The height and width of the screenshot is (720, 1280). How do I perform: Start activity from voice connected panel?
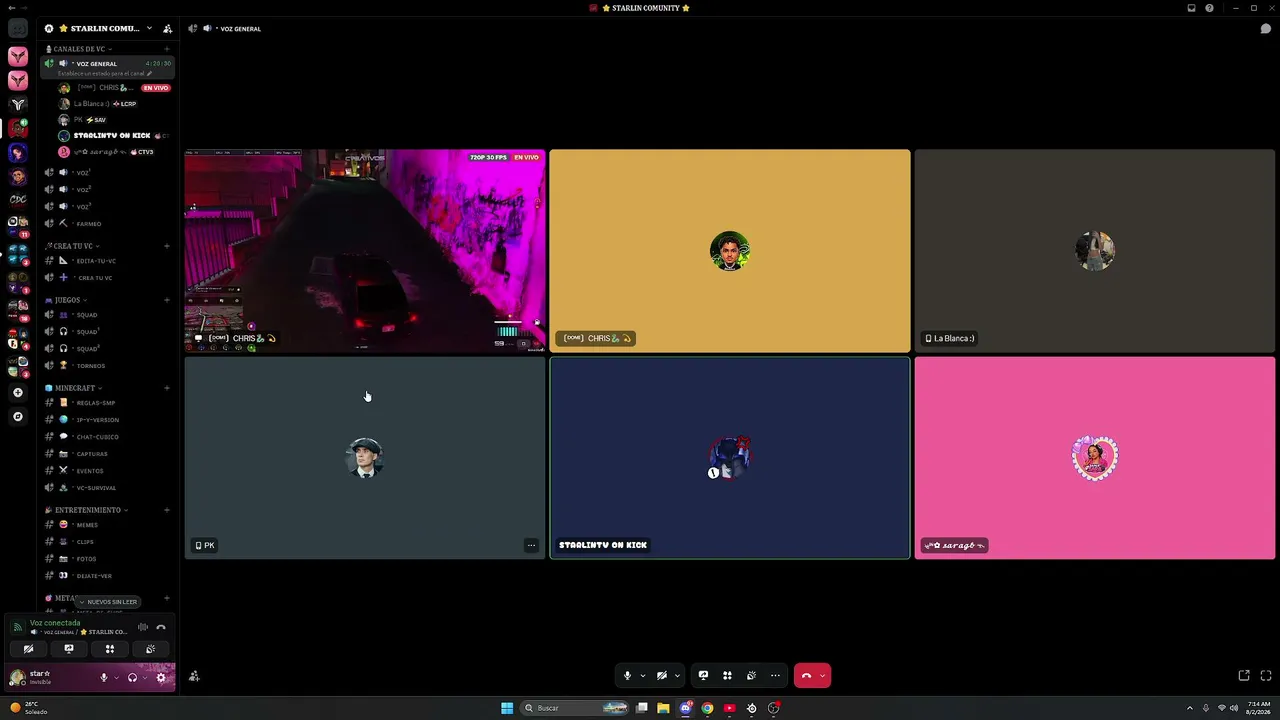point(110,649)
